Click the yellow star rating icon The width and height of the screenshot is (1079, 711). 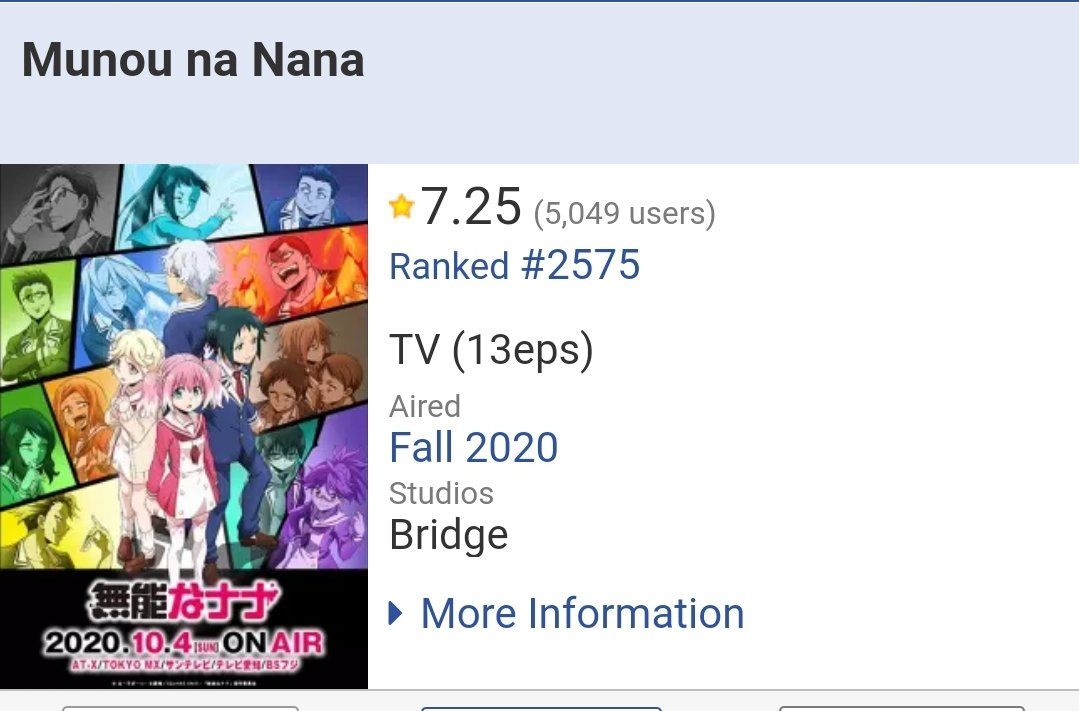click(x=401, y=208)
